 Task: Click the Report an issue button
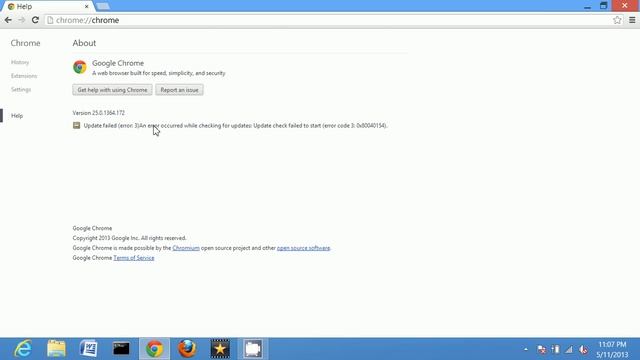179,90
